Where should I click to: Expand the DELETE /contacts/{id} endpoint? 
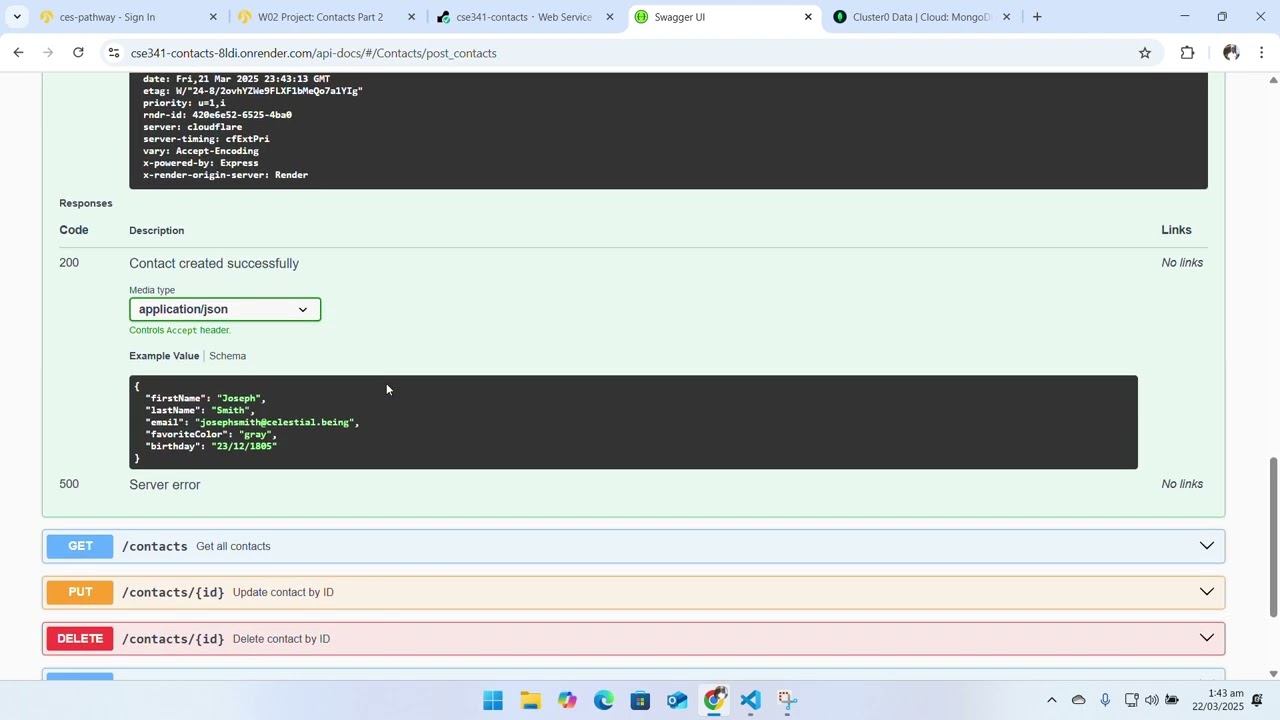tap(633, 638)
